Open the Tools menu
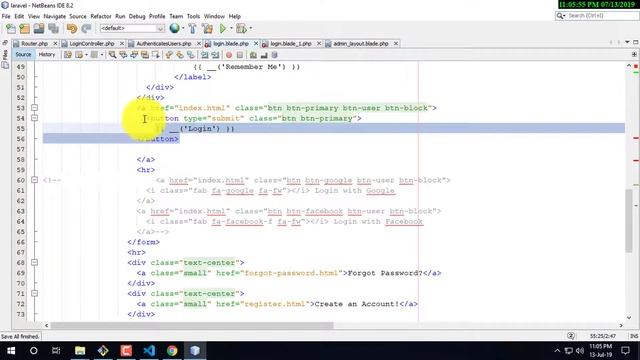Screen dimensions: 640x360 pos(193,16)
